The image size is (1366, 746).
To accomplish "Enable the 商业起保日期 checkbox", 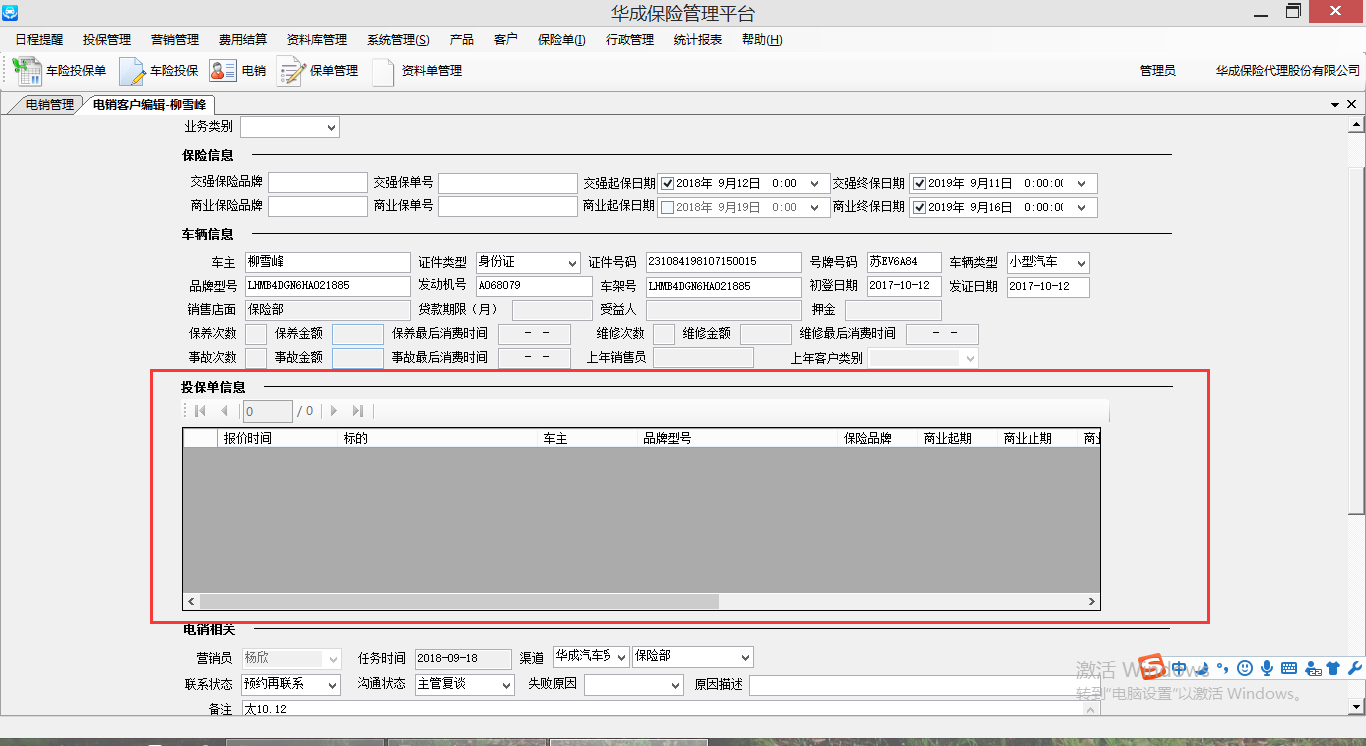I will click(x=667, y=208).
